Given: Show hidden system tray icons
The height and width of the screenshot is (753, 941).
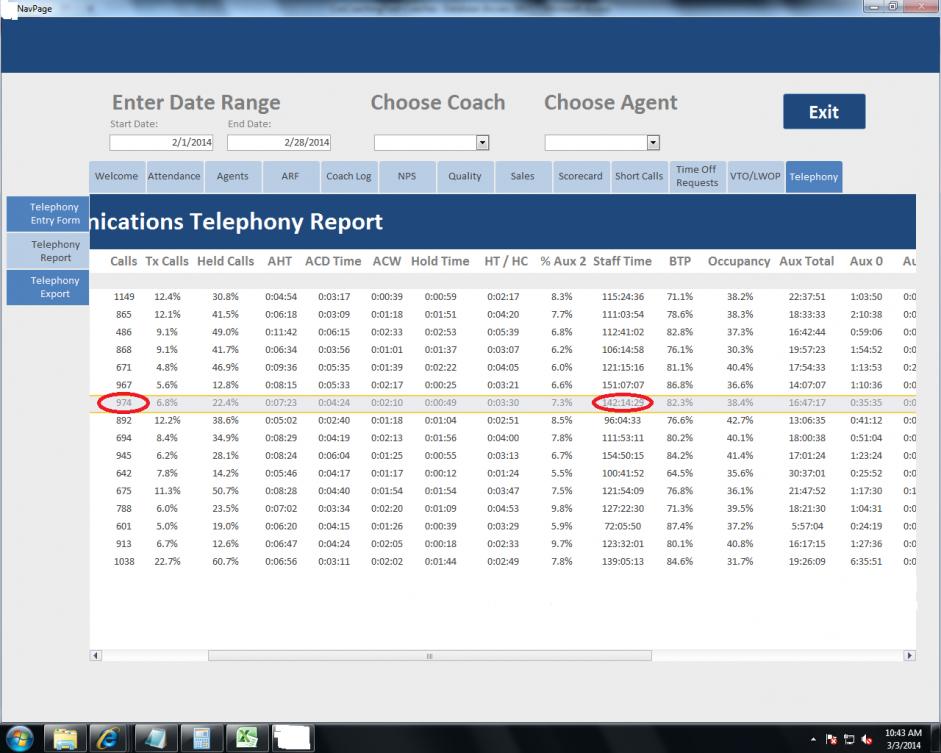Looking at the screenshot, I should pyautogui.click(x=813, y=739).
